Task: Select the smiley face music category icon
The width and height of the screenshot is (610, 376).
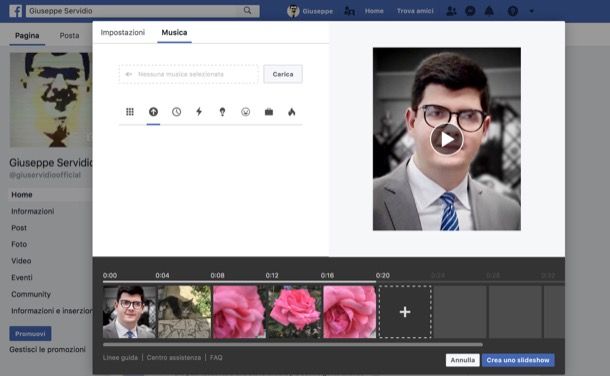Action: [245, 112]
